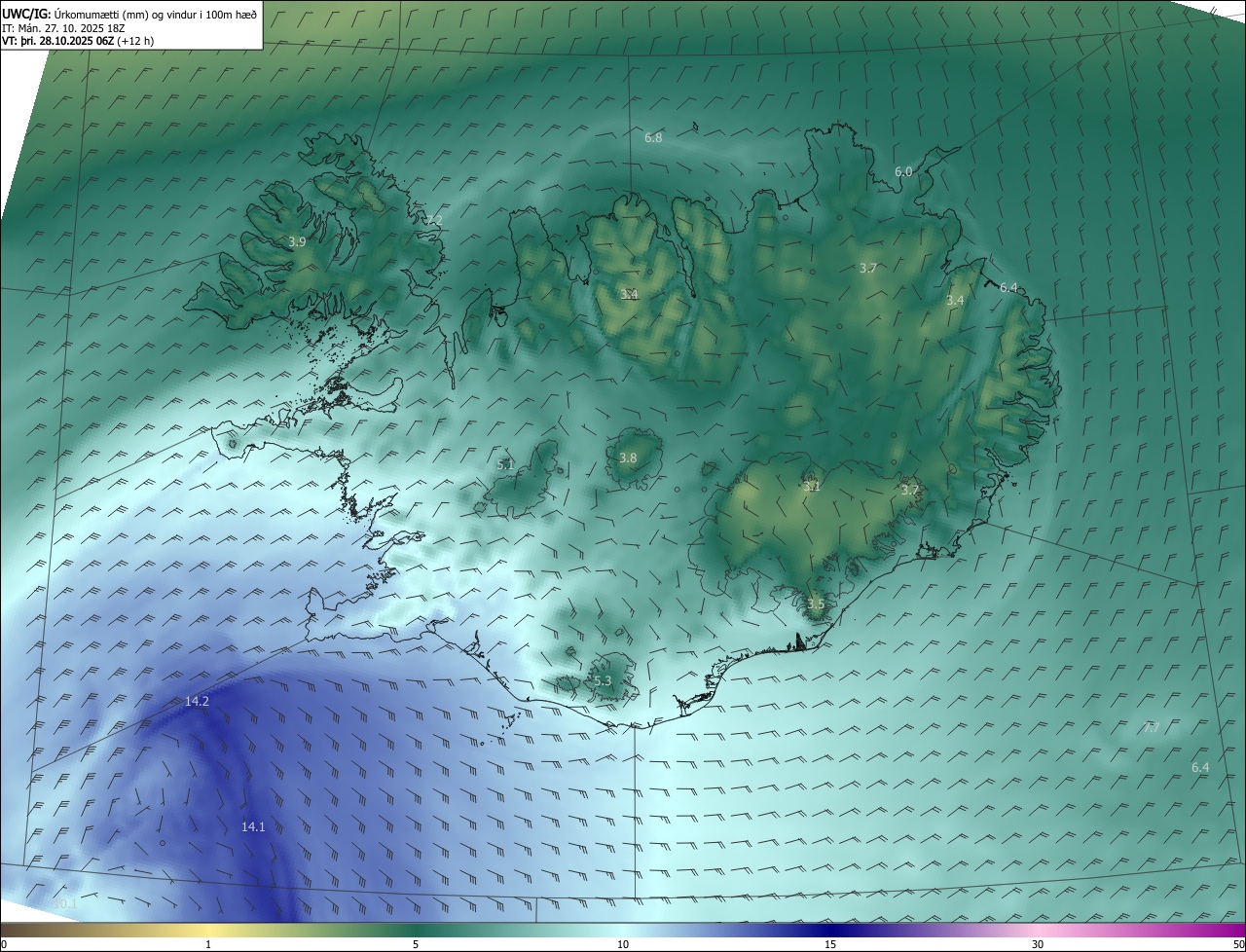This screenshot has height=952, width=1246.
Task: Click the 5.1 label on Langjökull glacier
Action: click(505, 465)
